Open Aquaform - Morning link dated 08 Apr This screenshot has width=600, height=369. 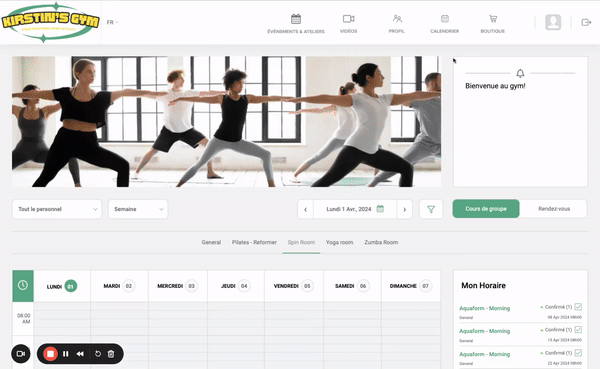click(484, 308)
